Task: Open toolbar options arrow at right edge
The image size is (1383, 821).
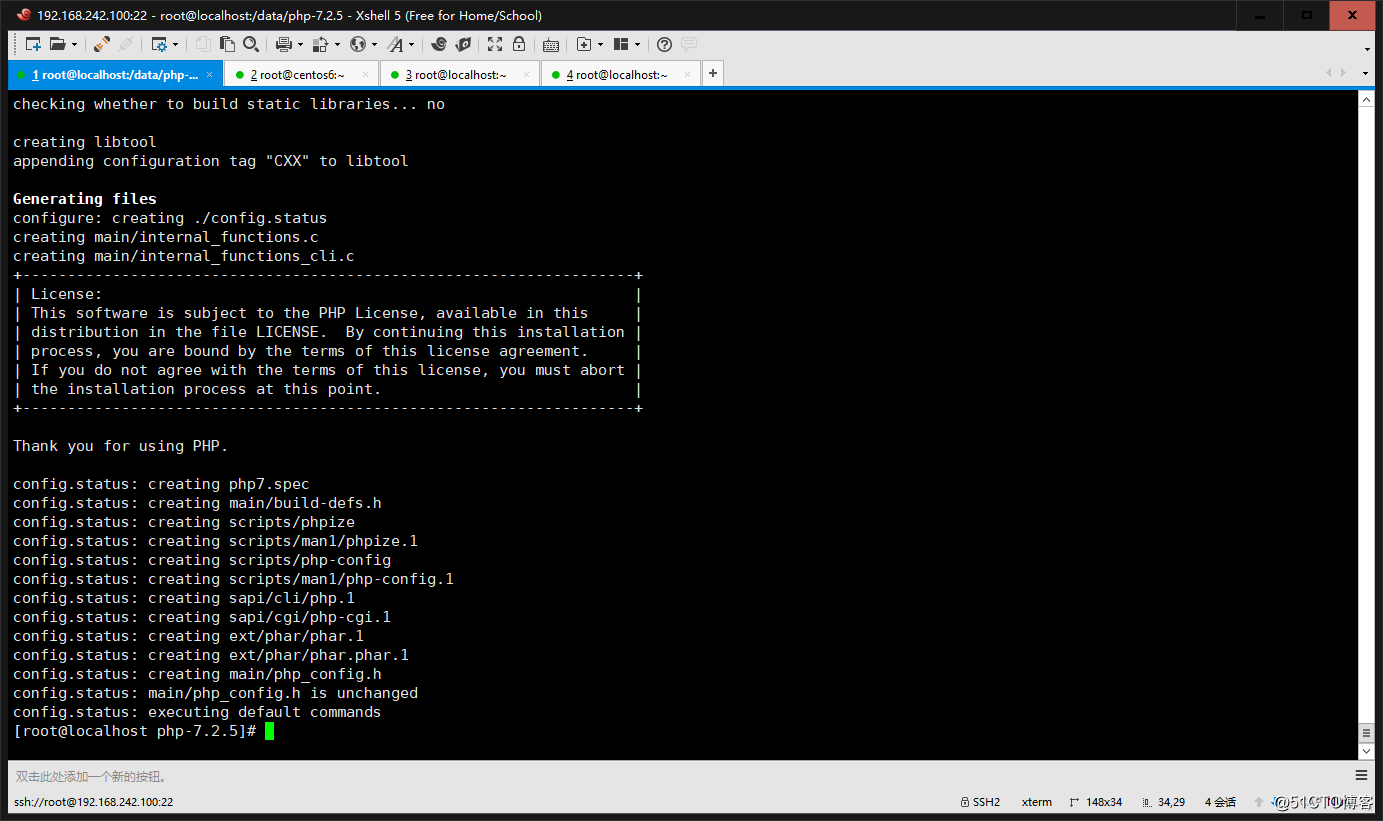Action: 1367,49
